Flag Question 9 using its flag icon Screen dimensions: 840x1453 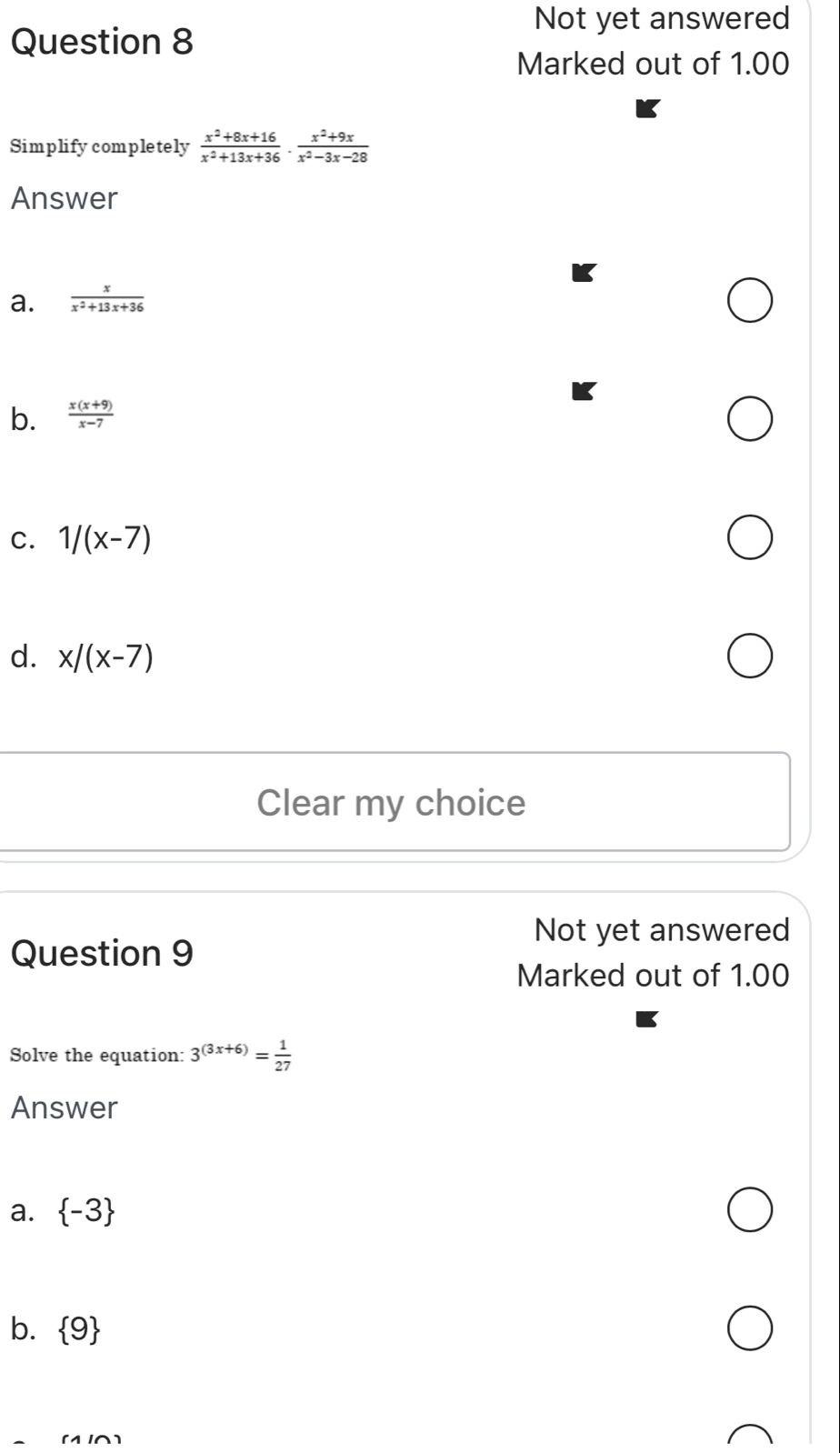point(644,1020)
